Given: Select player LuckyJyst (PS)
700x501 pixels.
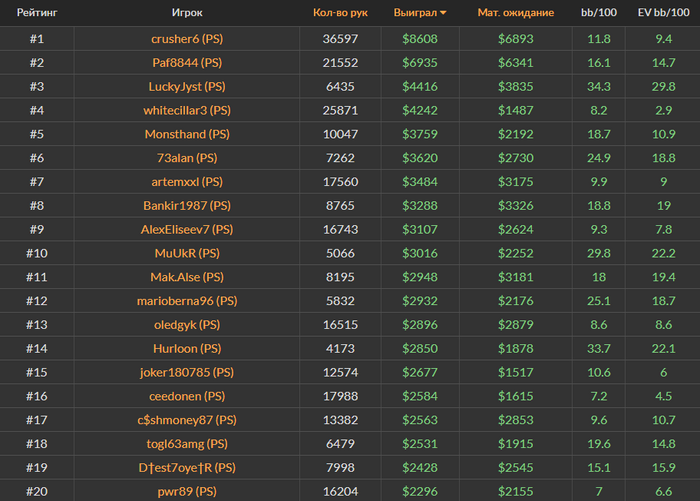Looking at the screenshot, I should (187, 86).
